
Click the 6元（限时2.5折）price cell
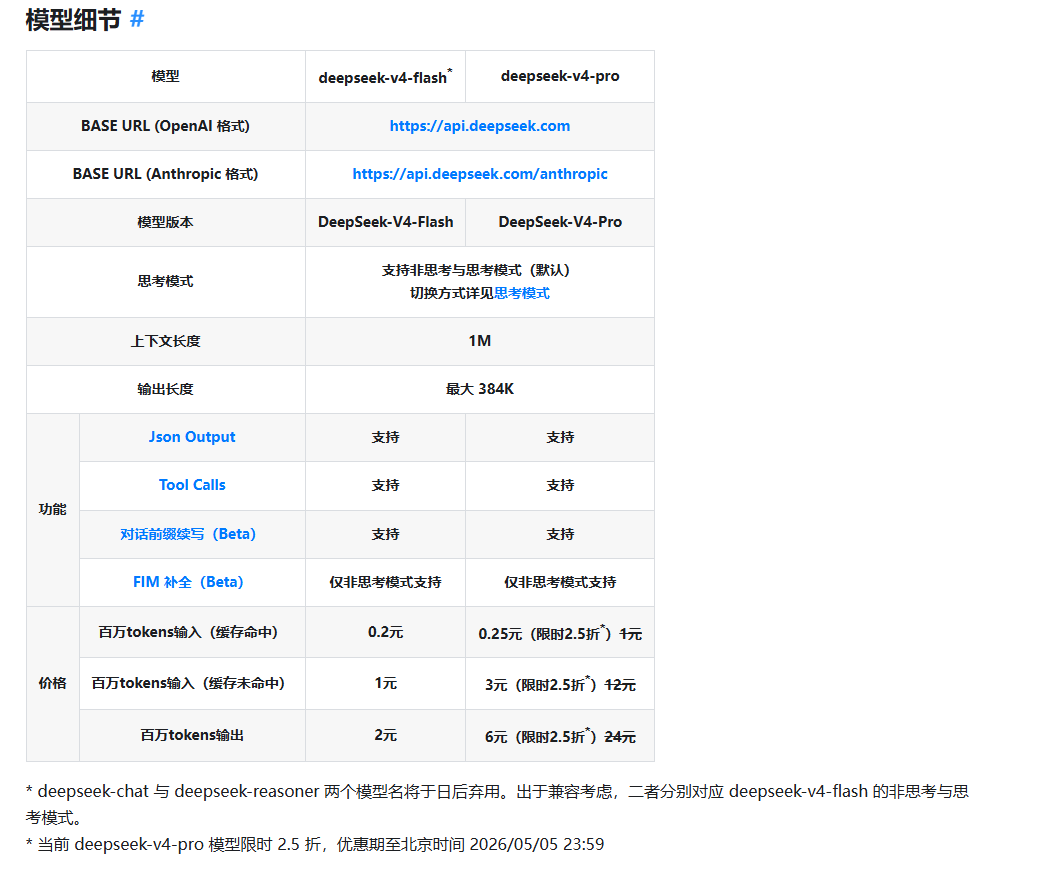[560, 736]
